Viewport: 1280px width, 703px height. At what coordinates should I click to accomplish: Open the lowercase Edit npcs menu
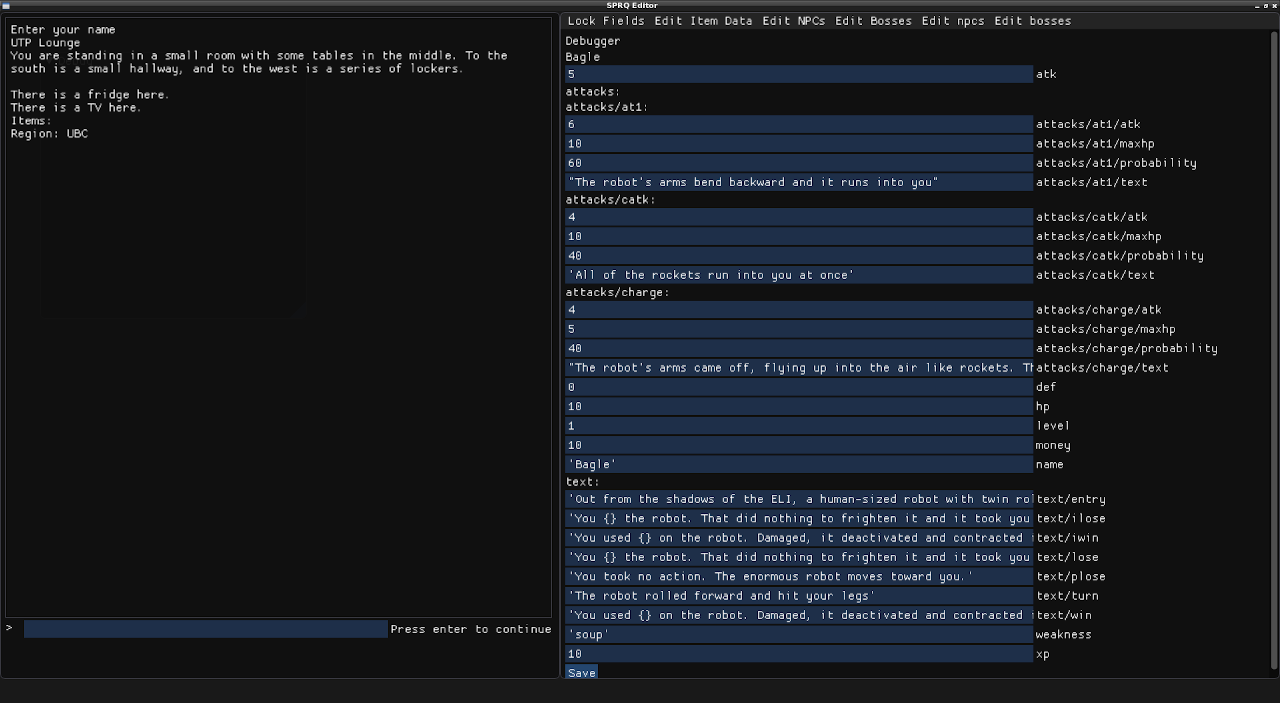click(953, 21)
